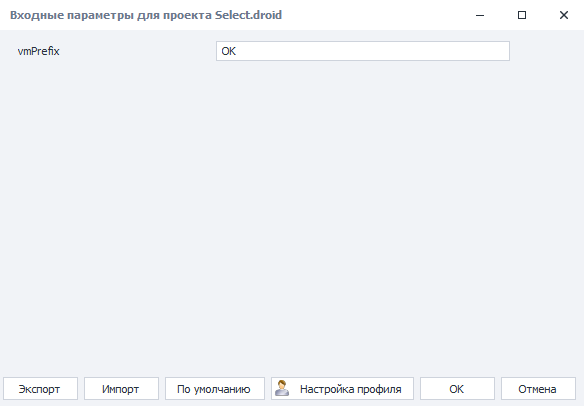Restore default values for project inputs
Viewport: 584px width, 406px height.
[215, 388]
